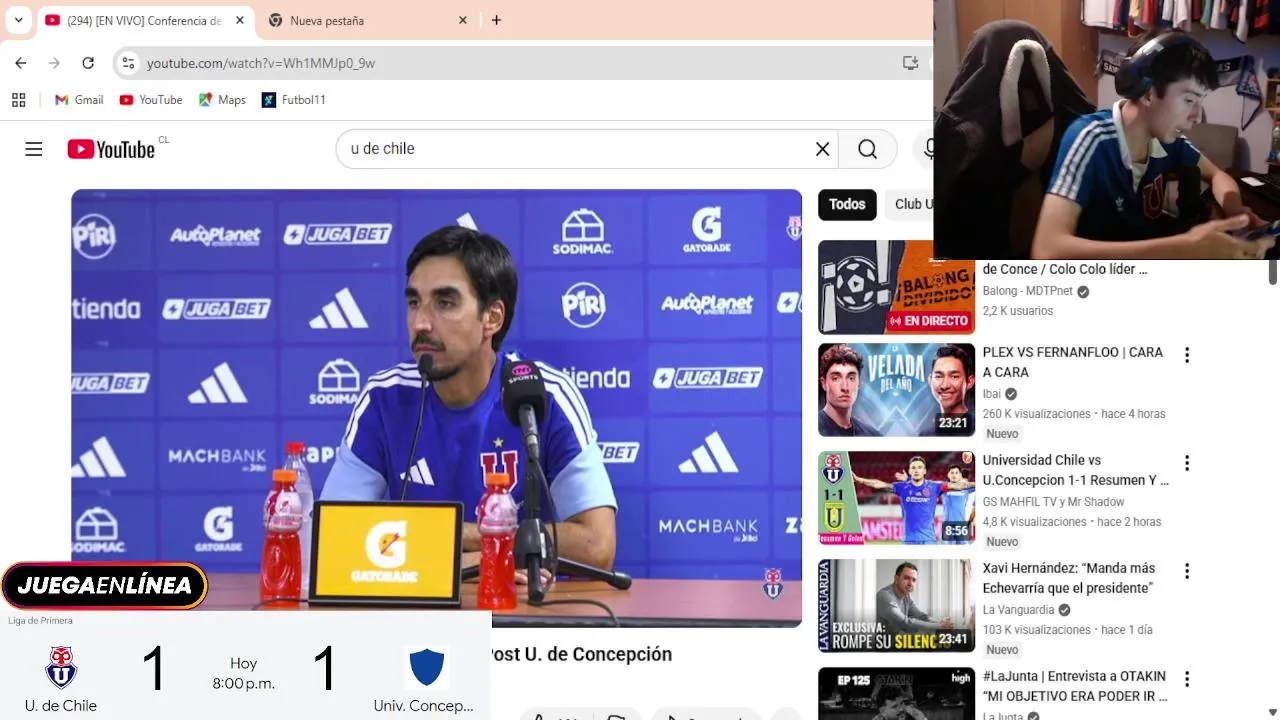Go back to previous page
Screen dimensions: 1280x720
pyautogui.click(x=21, y=63)
